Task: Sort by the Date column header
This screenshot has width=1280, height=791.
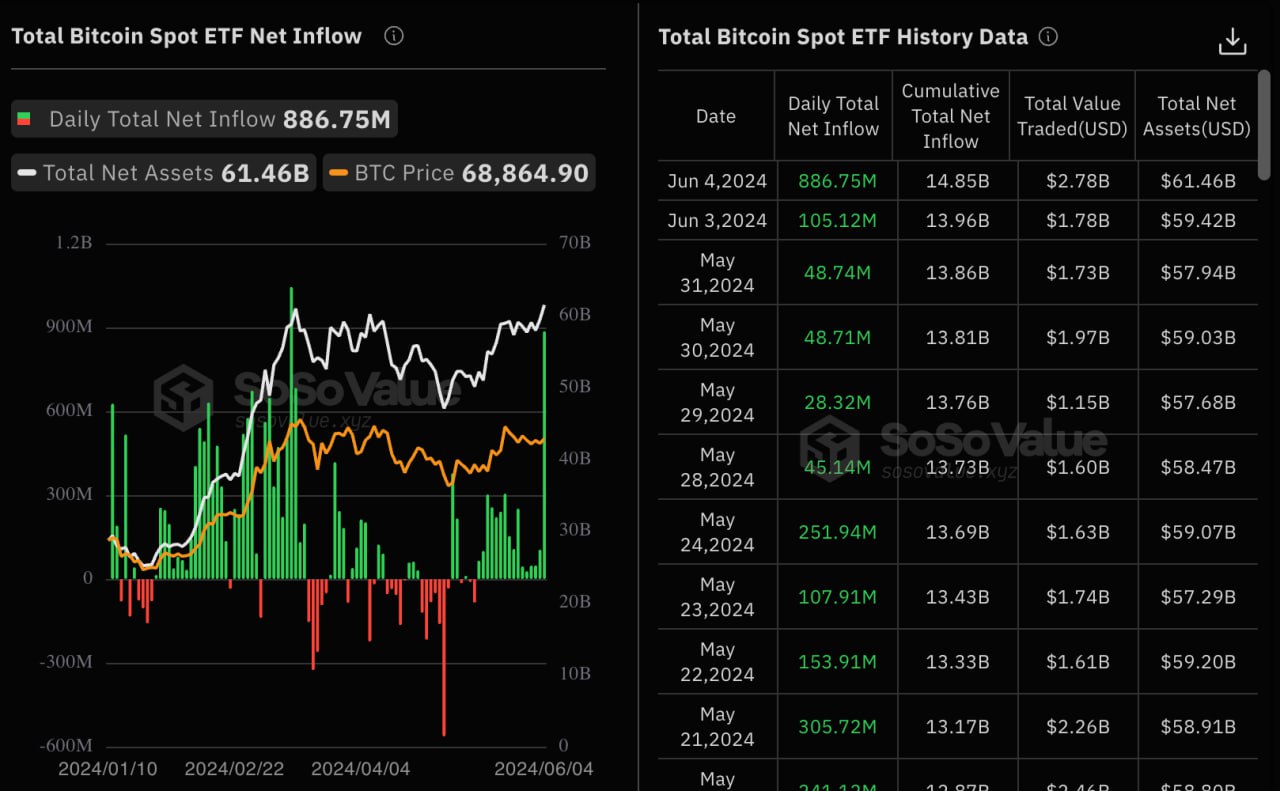Action: [x=715, y=116]
